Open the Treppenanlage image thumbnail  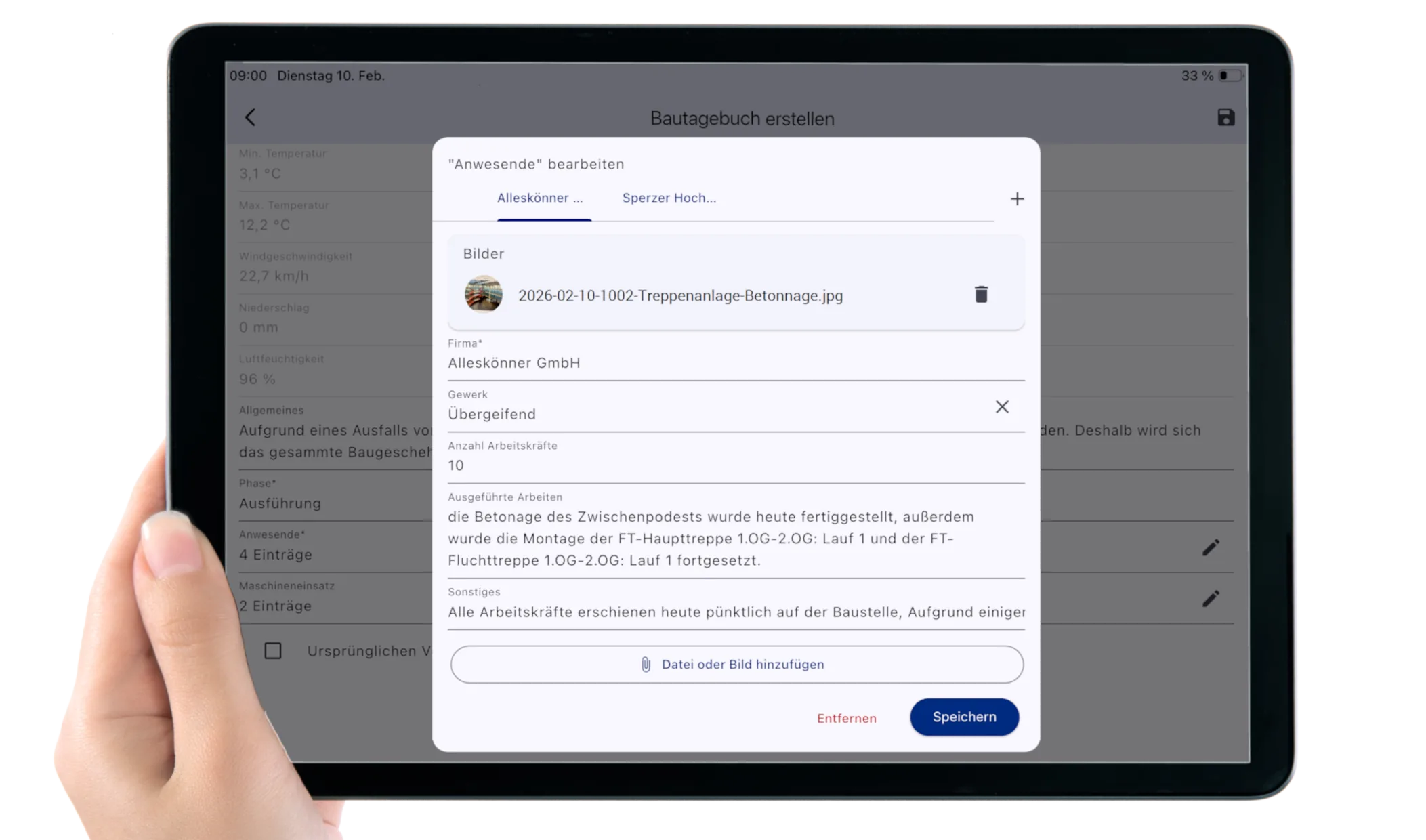tap(483, 294)
